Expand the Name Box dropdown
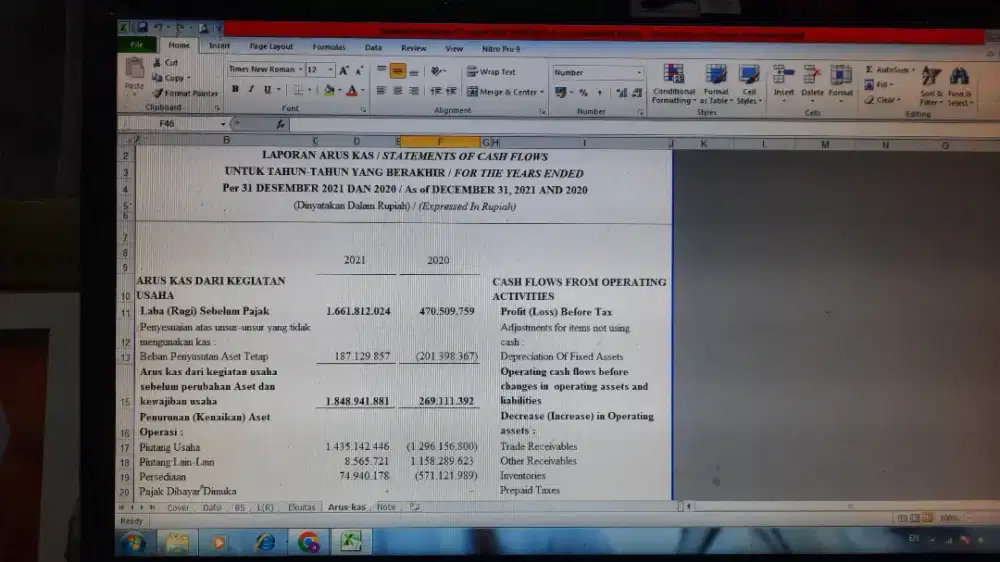 pos(223,124)
